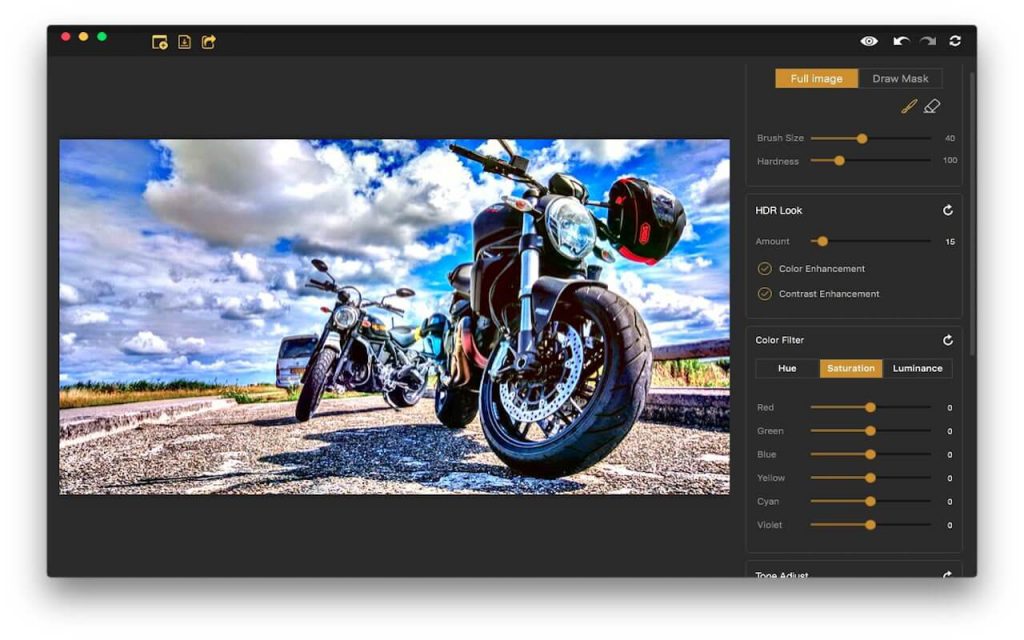Enable Color Enhancement
The height and width of the screenshot is (640, 1024).
765,268
